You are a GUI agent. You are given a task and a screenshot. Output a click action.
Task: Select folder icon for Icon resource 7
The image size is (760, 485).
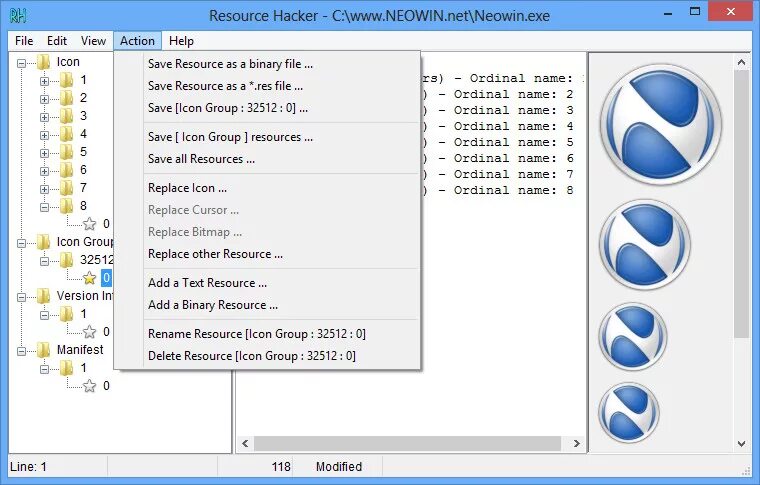(x=67, y=188)
